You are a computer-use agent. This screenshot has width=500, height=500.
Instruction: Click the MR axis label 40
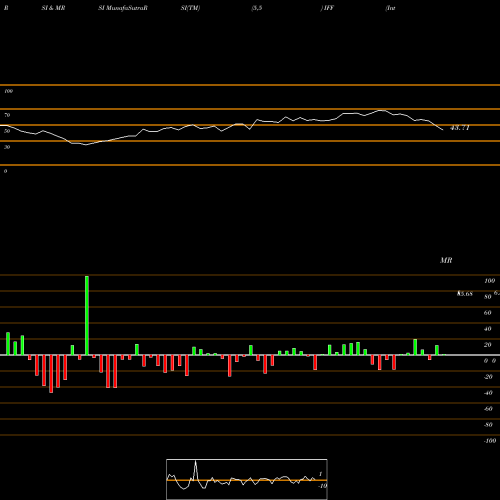pos(488,329)
